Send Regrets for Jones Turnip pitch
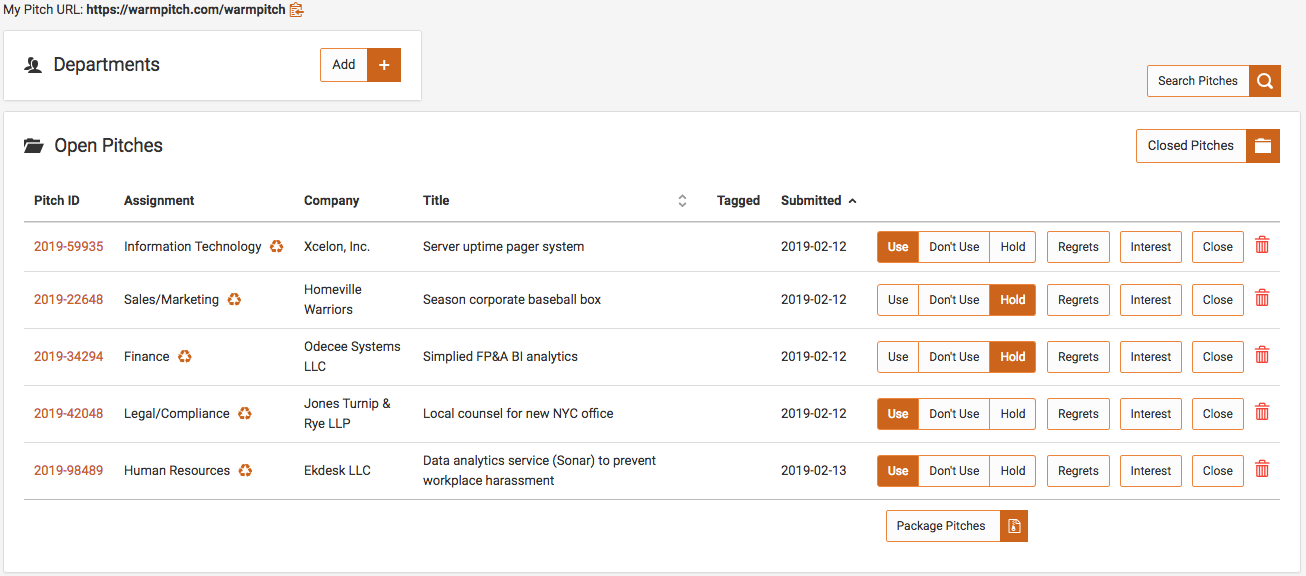This screenshot has height=576, width=1306. pos(1078,414)
